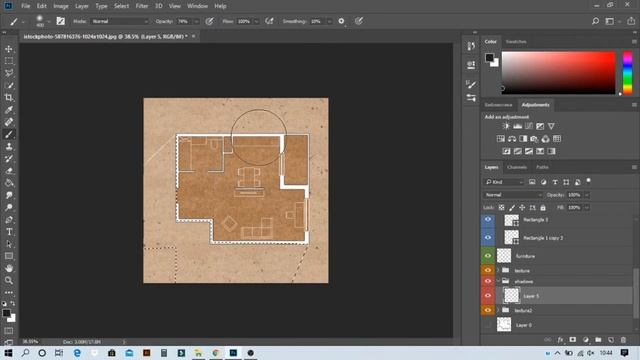Screen dimensions: 640x360
Task: Open the Filter menu
Action: [x=142, y=6]
